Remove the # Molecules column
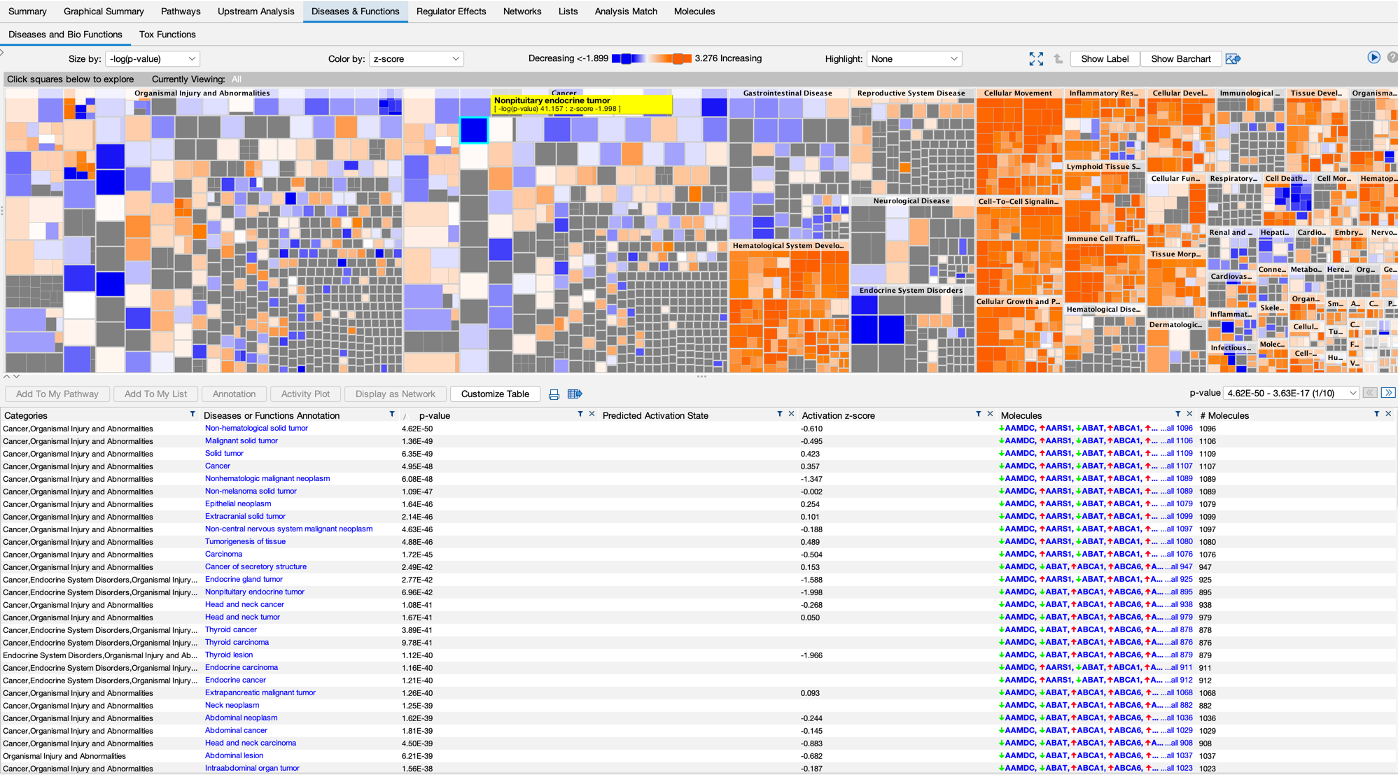This screenshot has height=776, width=1398. tap(1389, 414)
